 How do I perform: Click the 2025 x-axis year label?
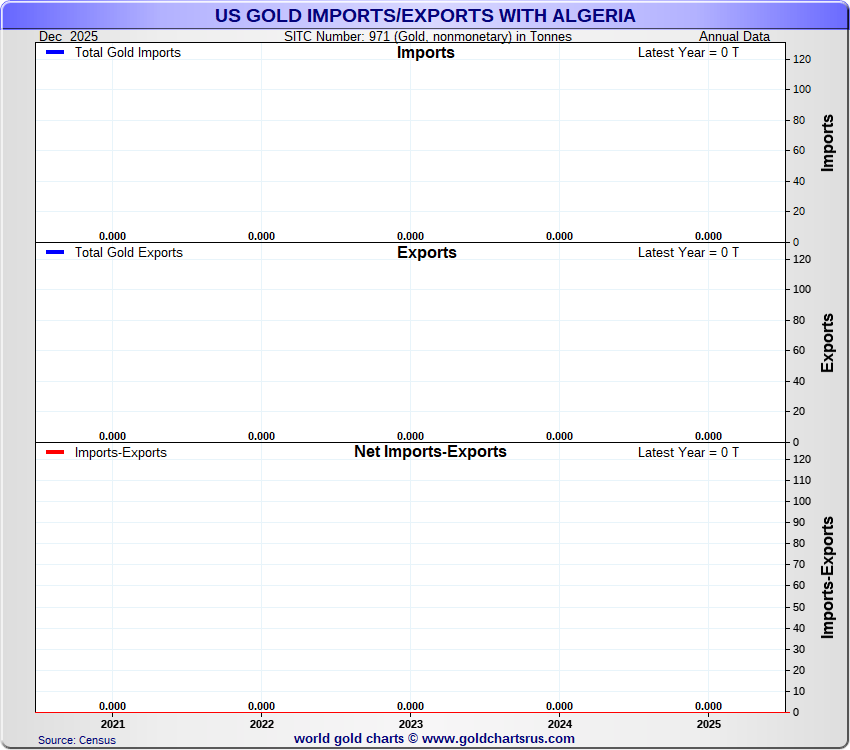coord(709,724)
